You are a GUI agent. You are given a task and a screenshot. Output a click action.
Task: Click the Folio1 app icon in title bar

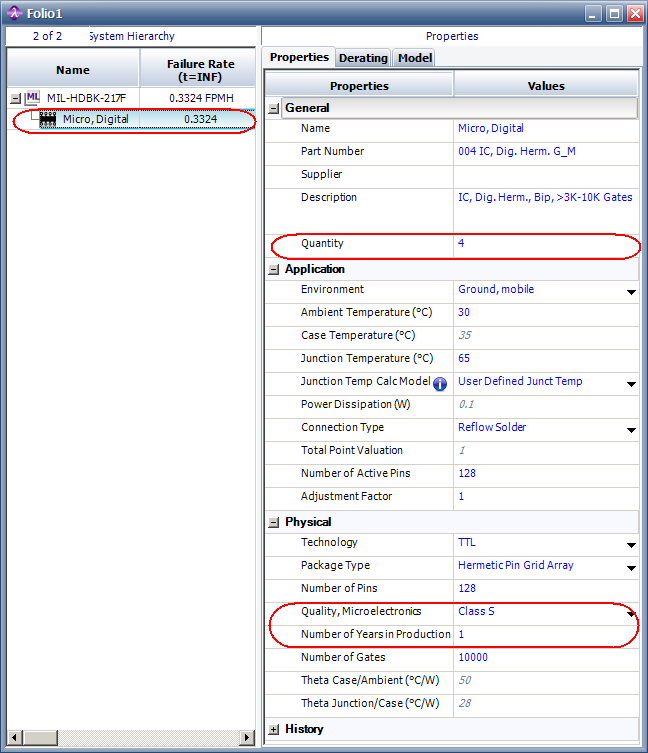coord(13,13)
